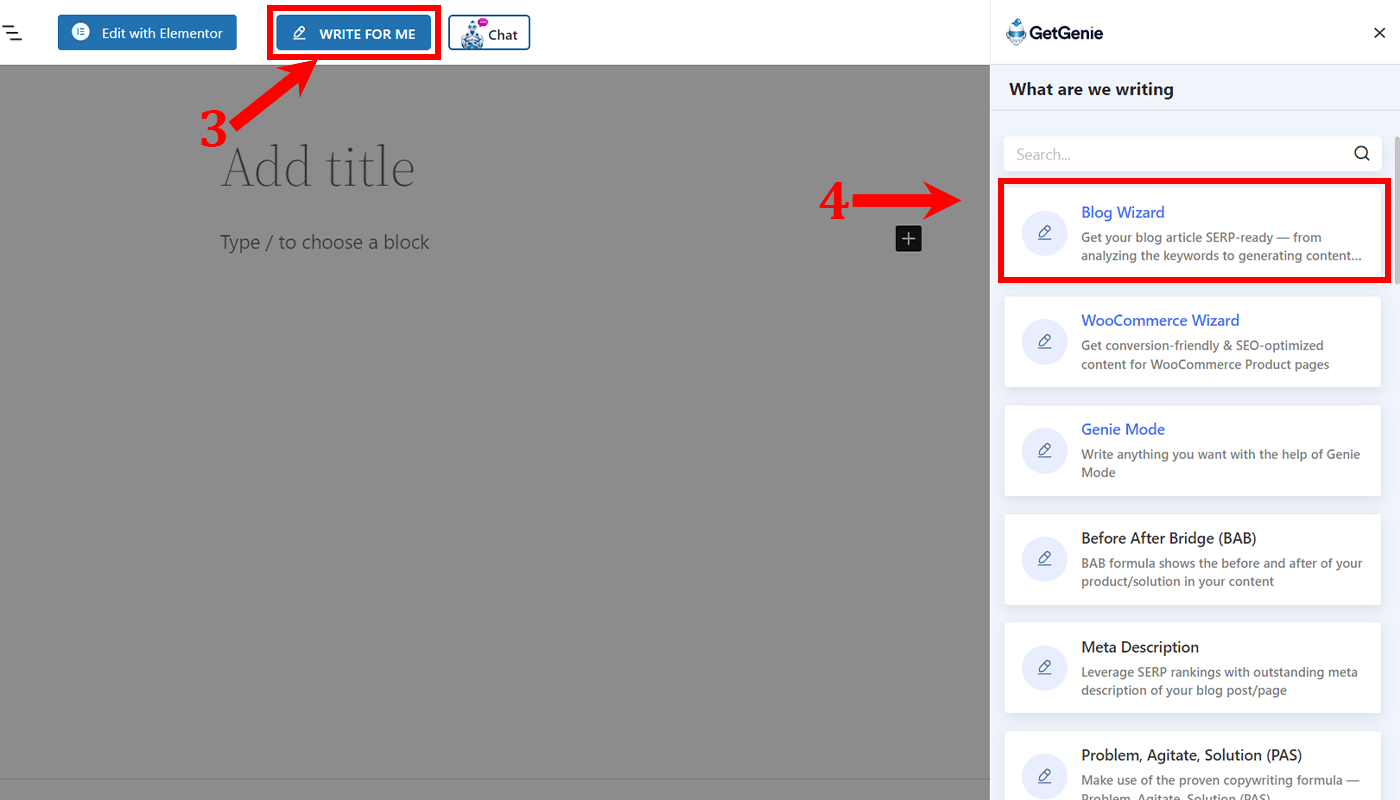Click the Add title heading field

point(318,167)
